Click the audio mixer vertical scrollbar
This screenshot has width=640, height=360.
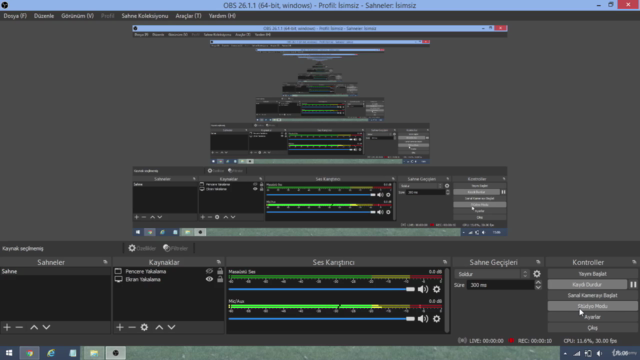pyautogui.click(x=447, y=300)
